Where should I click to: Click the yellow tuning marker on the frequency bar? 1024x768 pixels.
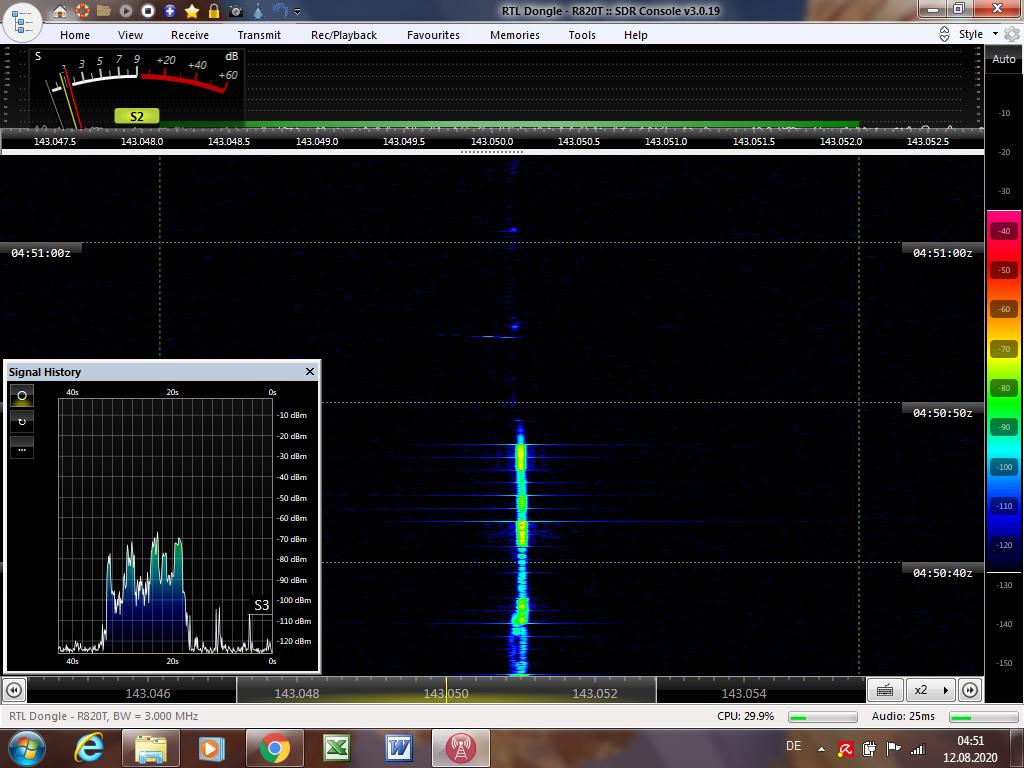click(447, 690)
